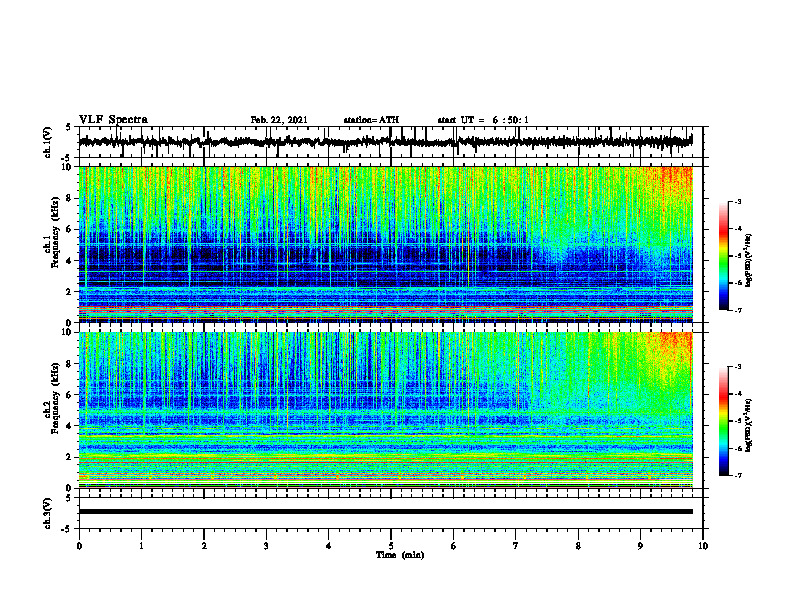
Task: Click the "-7" label on ch.2 color scale
Action: [x=738, y=475]
